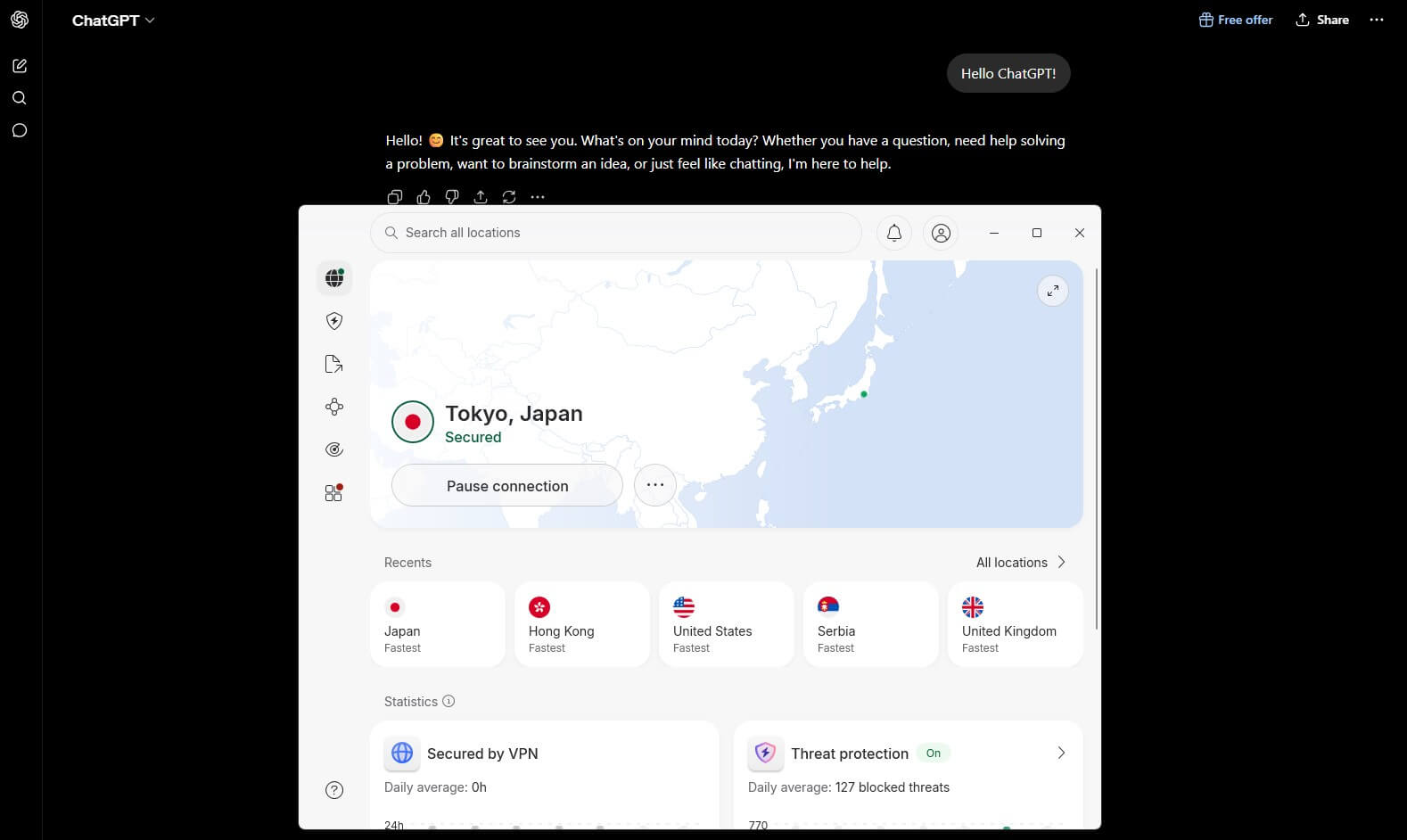Image resolution: width=1407 pixels, height=840 pixels.
Task: Open more actions under the ChatGPT response
Action: coord(538,197)
